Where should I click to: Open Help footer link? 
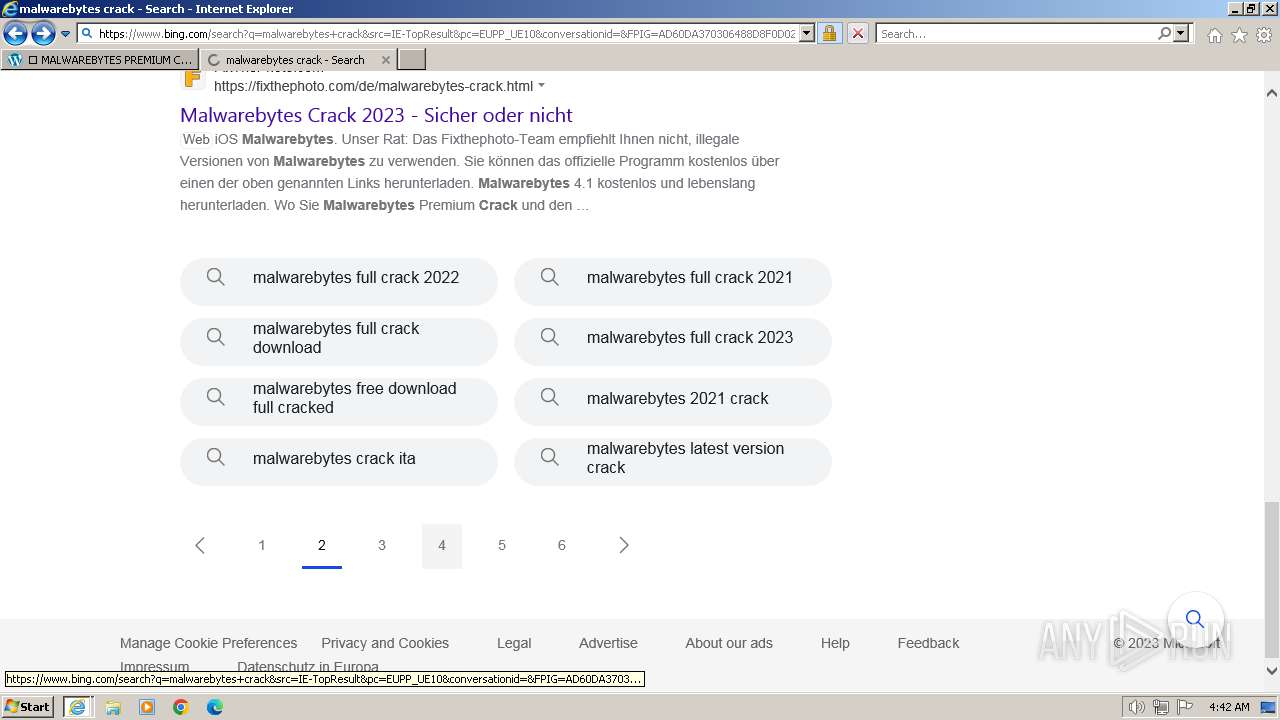coord(835,643)
